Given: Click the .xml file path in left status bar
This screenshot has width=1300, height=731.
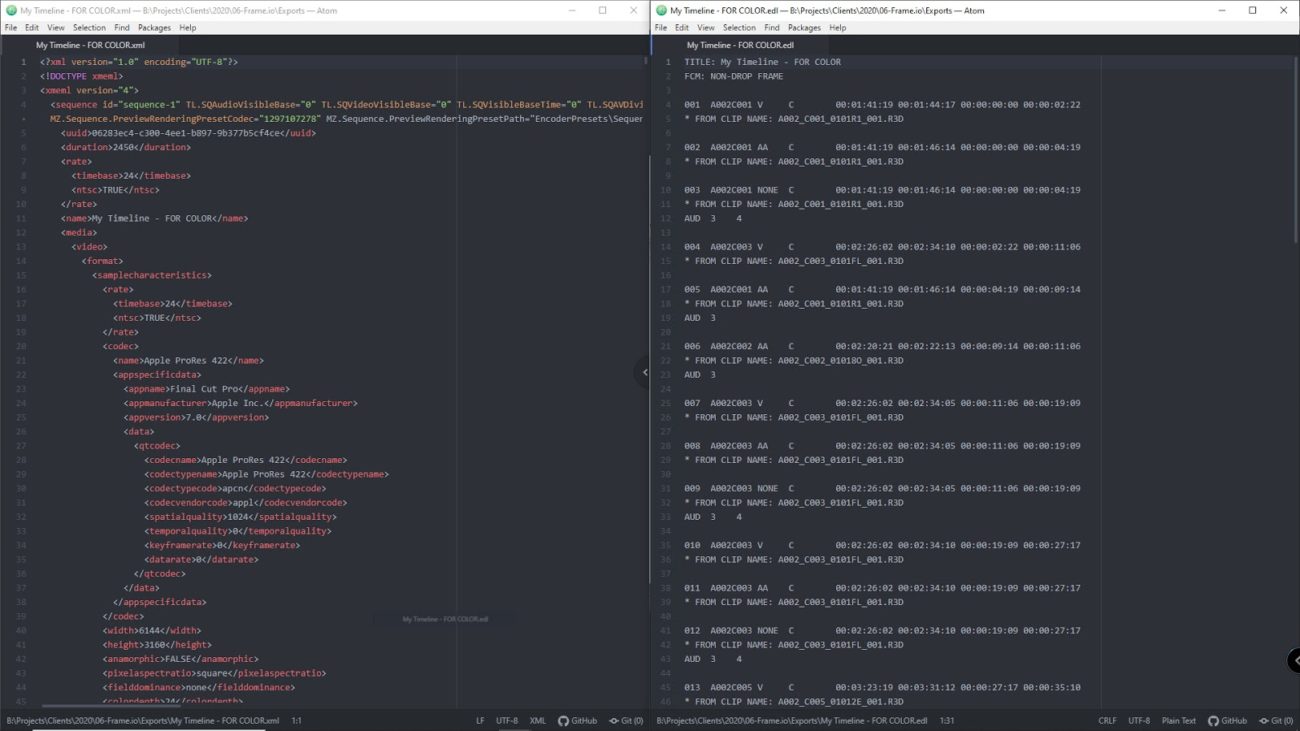Looking at the screenshot, I should 143,720.
